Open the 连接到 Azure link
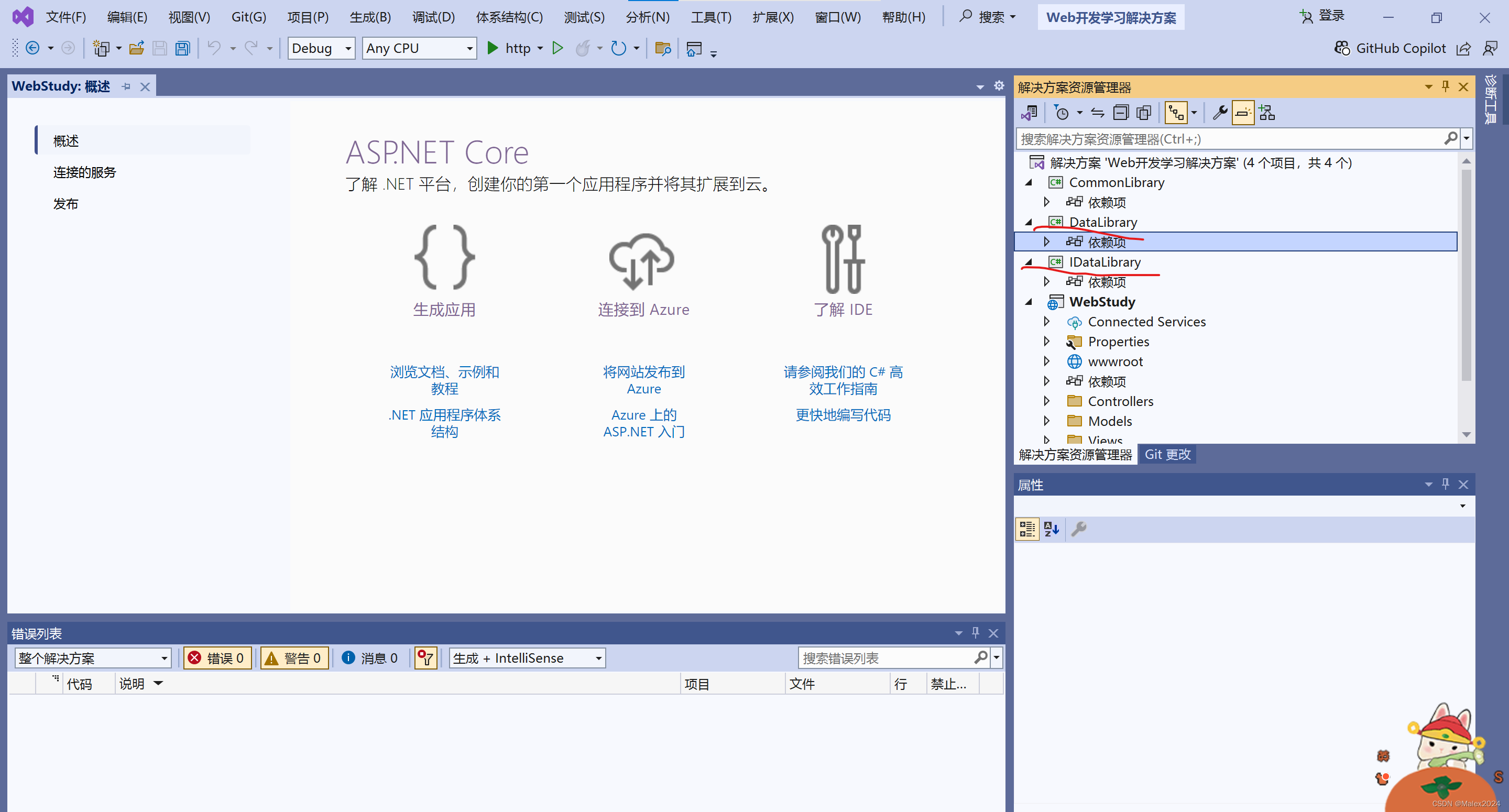The image size is (1509, 812). click(643, 309)
